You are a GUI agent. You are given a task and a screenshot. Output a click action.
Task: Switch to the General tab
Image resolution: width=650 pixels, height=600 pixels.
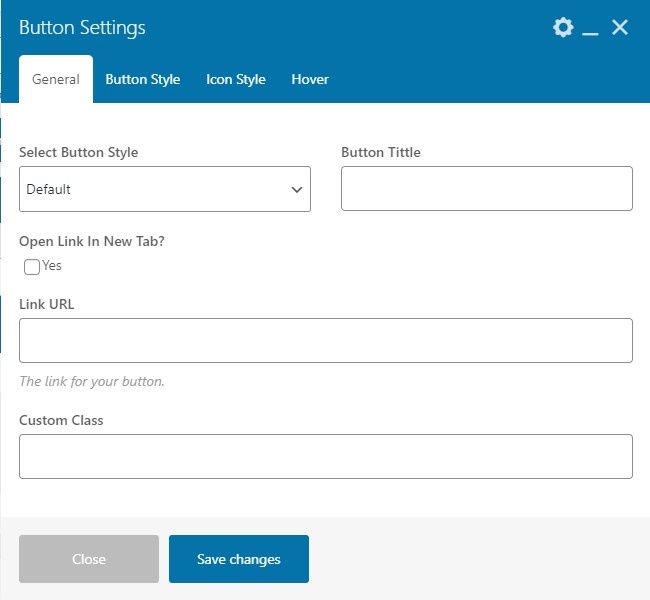point(56,79)
